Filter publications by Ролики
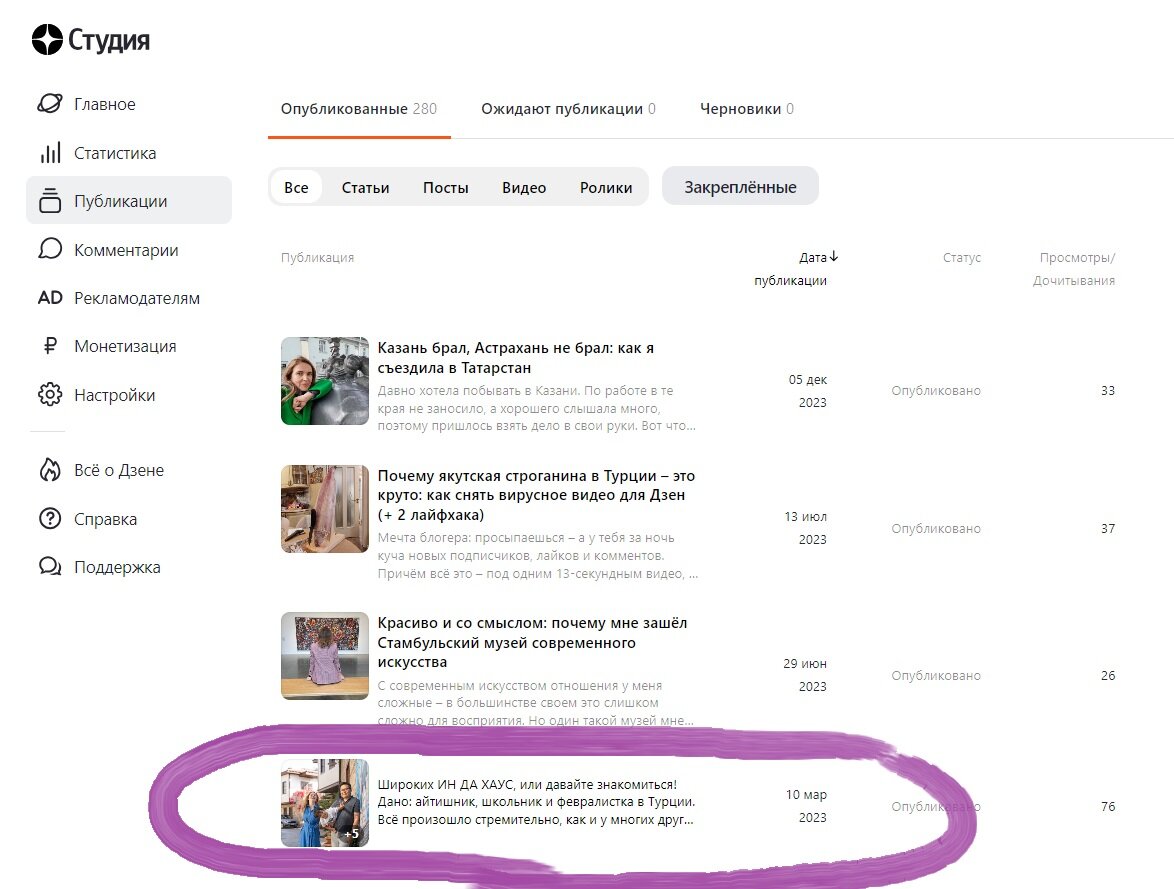This screenshot has height=889, width=1174. pos(606,187)
